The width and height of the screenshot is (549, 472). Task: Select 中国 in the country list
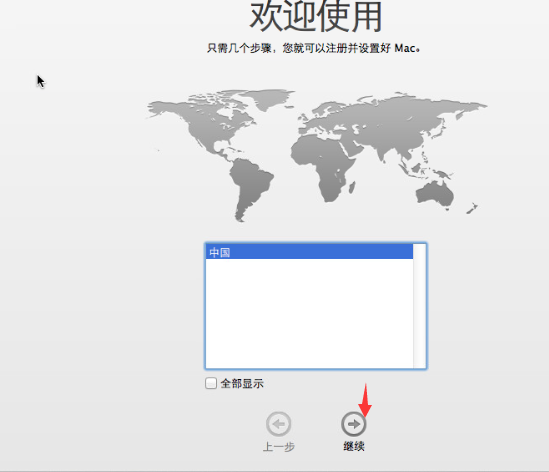(309, 252)
